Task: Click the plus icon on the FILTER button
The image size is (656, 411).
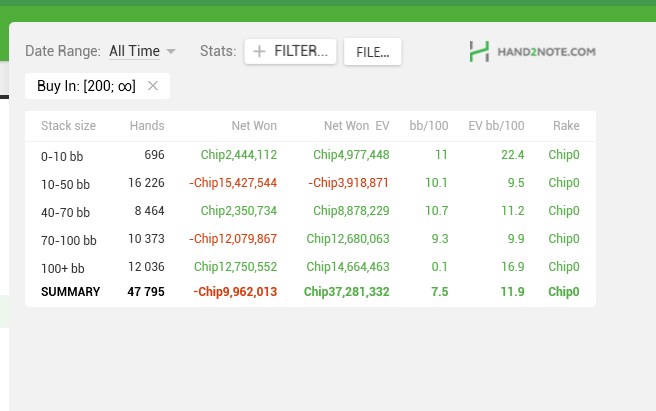Action: [259, 51]
